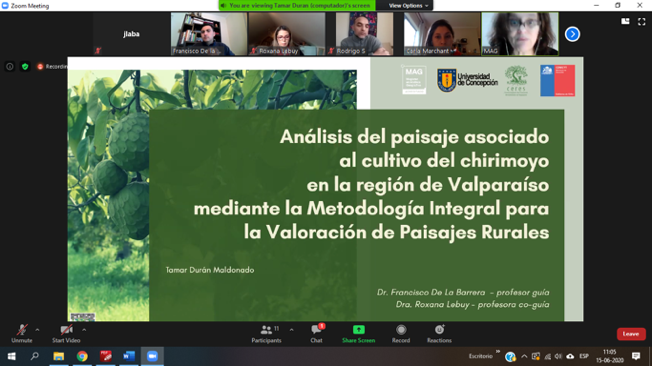Open the Participants panel
Screen dimensions: 652x366
(x=266, y=334)
